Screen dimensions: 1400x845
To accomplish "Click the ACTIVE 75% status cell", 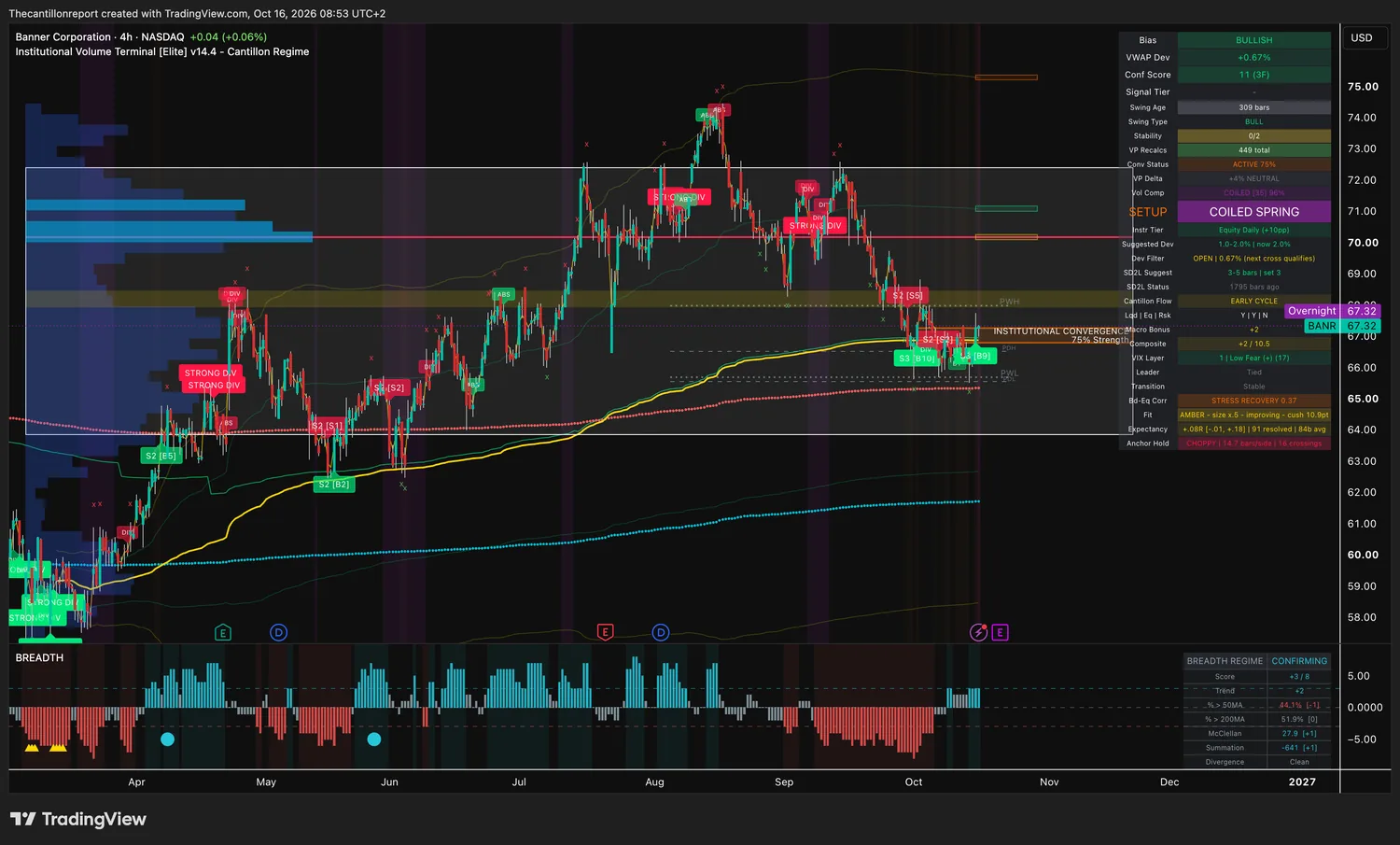I will [x=1254, y=164].
